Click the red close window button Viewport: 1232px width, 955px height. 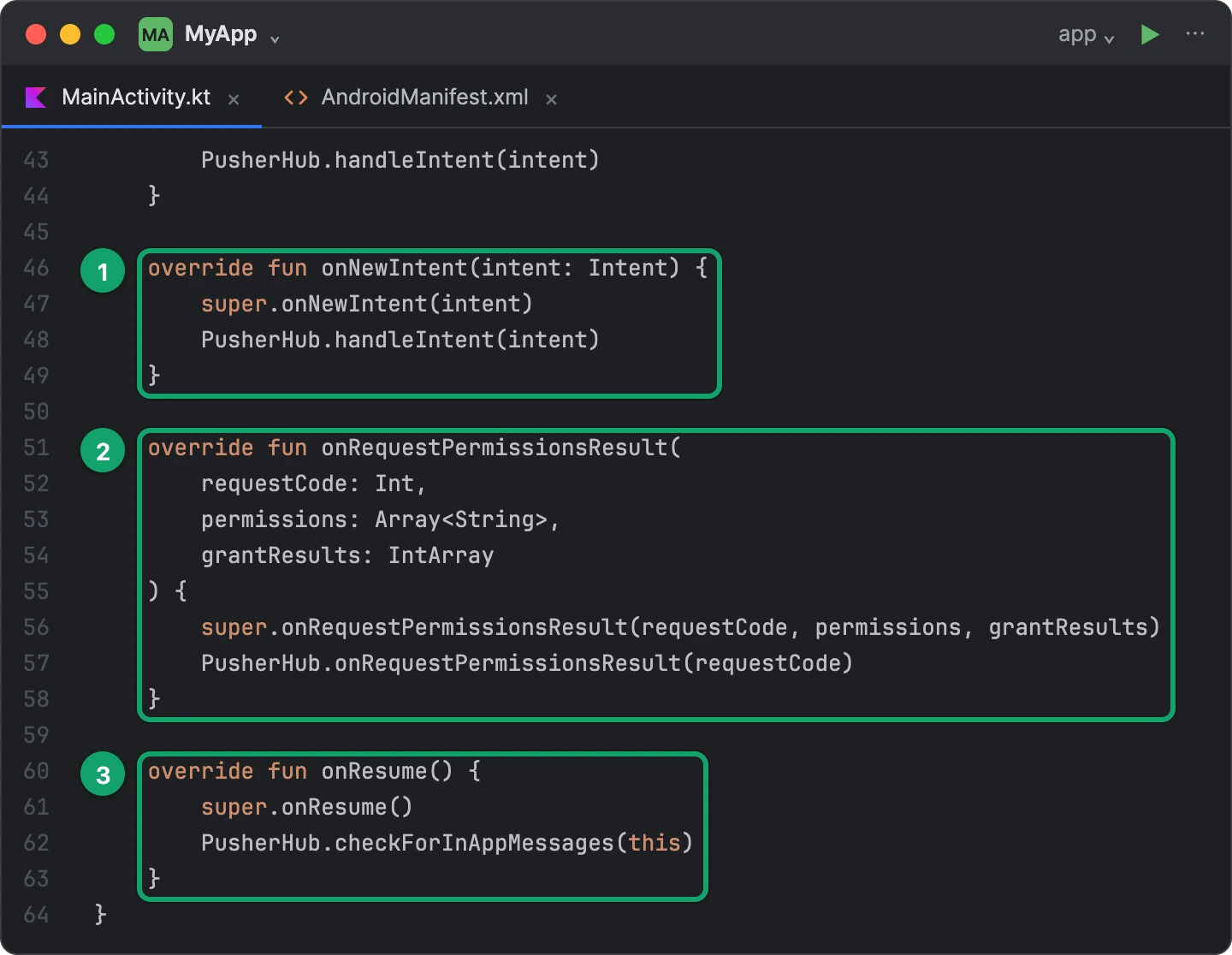(x=36, y=34)
